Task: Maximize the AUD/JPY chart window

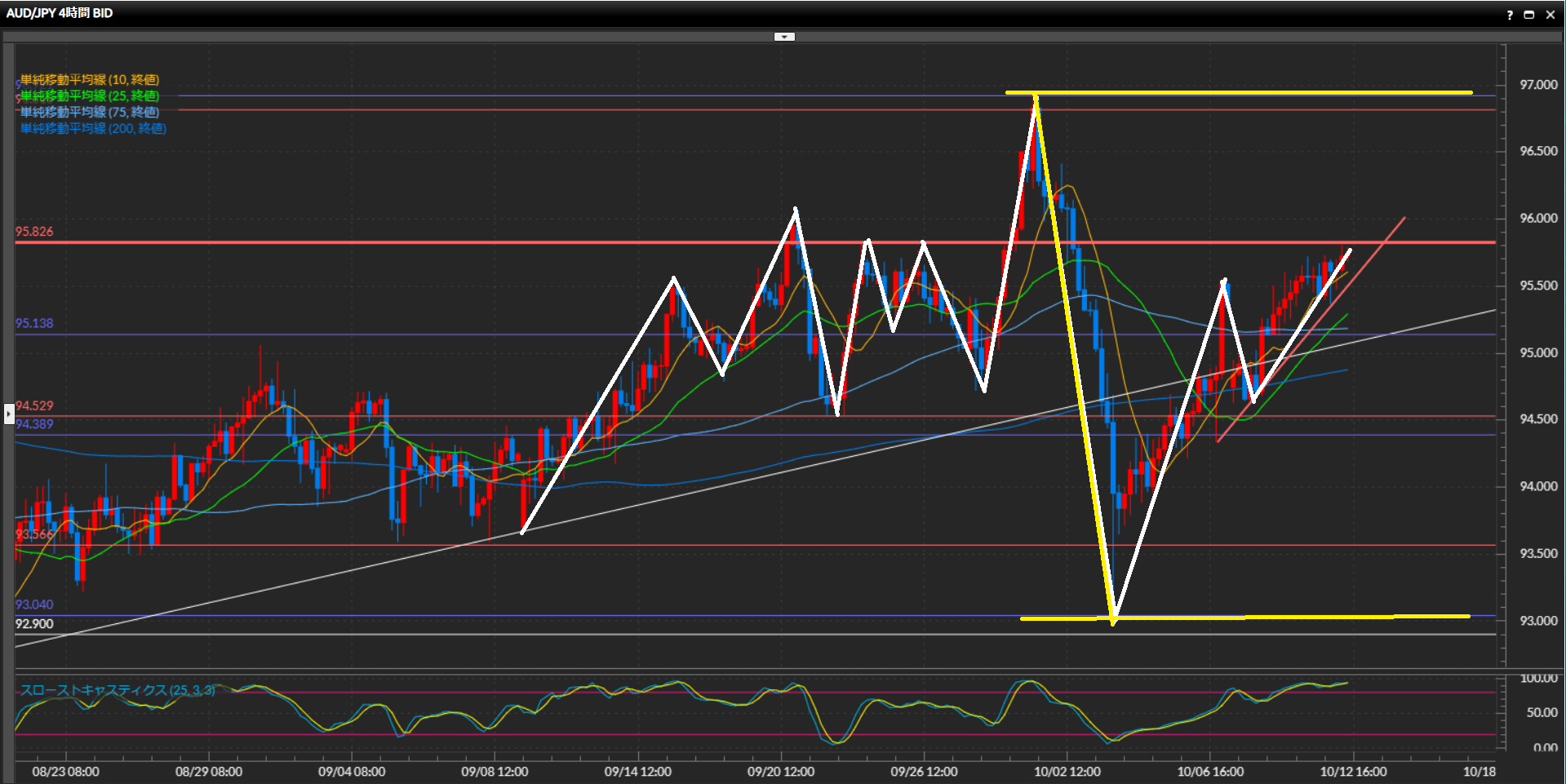Action: [1529, 15]
